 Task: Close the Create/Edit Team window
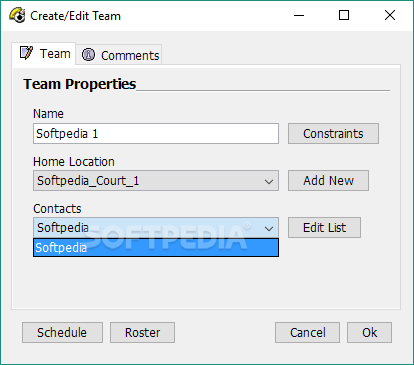pyautogui.click(x=390, y=15)
